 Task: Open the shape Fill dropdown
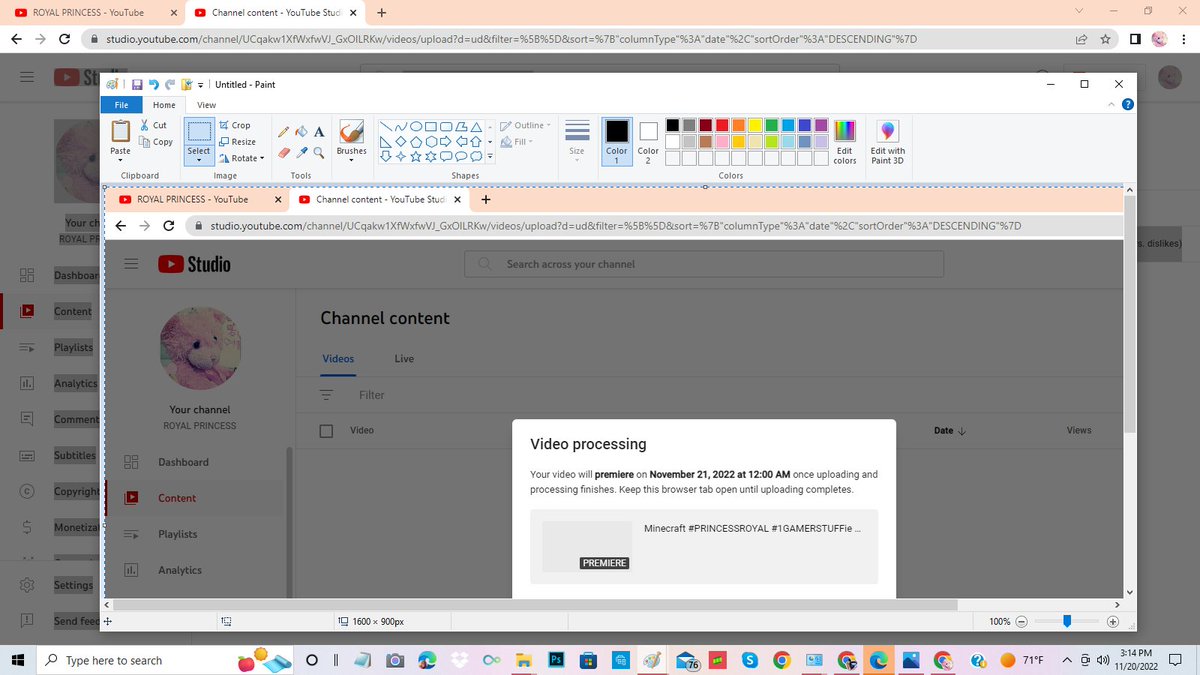517,142
